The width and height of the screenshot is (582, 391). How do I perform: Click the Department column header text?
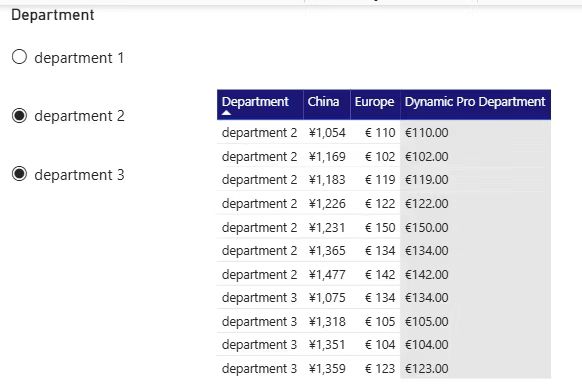pyautogui.click(x=255, y=102)
